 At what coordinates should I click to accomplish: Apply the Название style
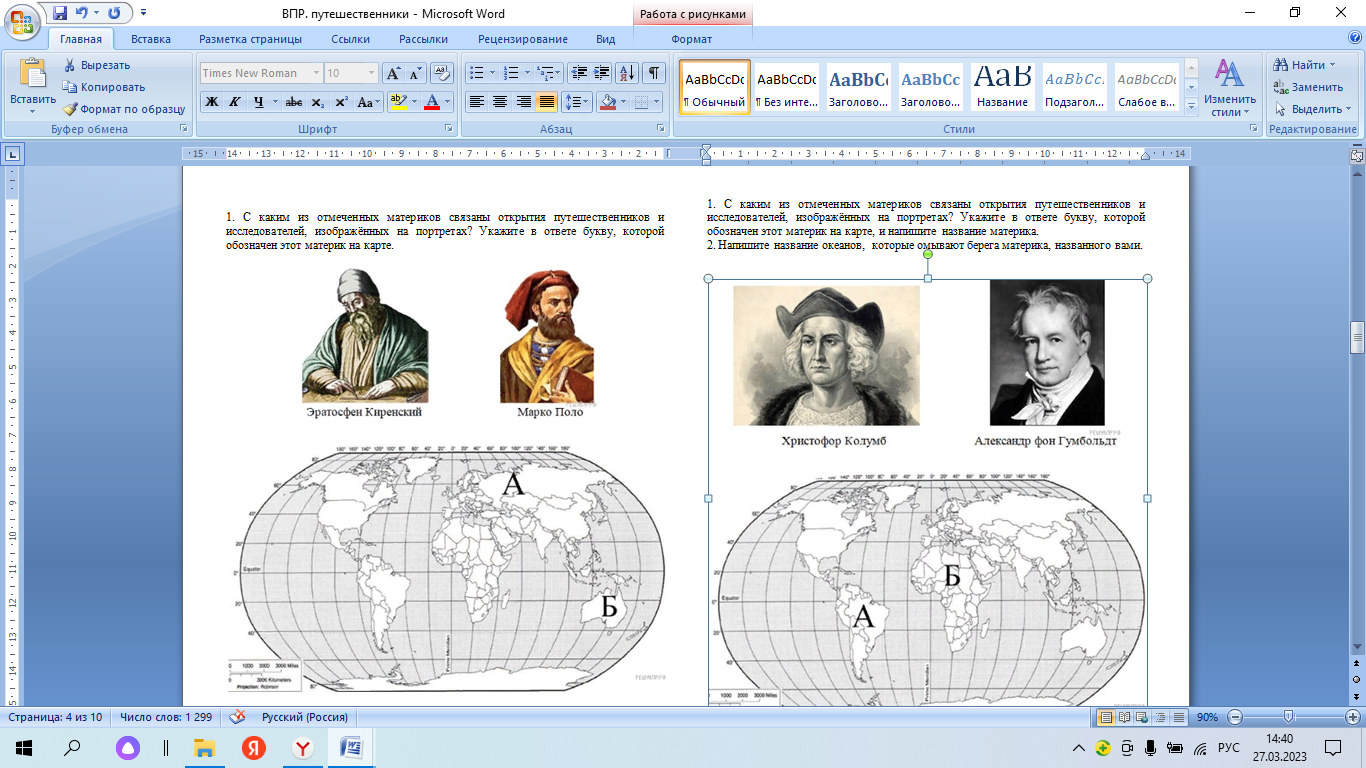(x=1002, y=87)
